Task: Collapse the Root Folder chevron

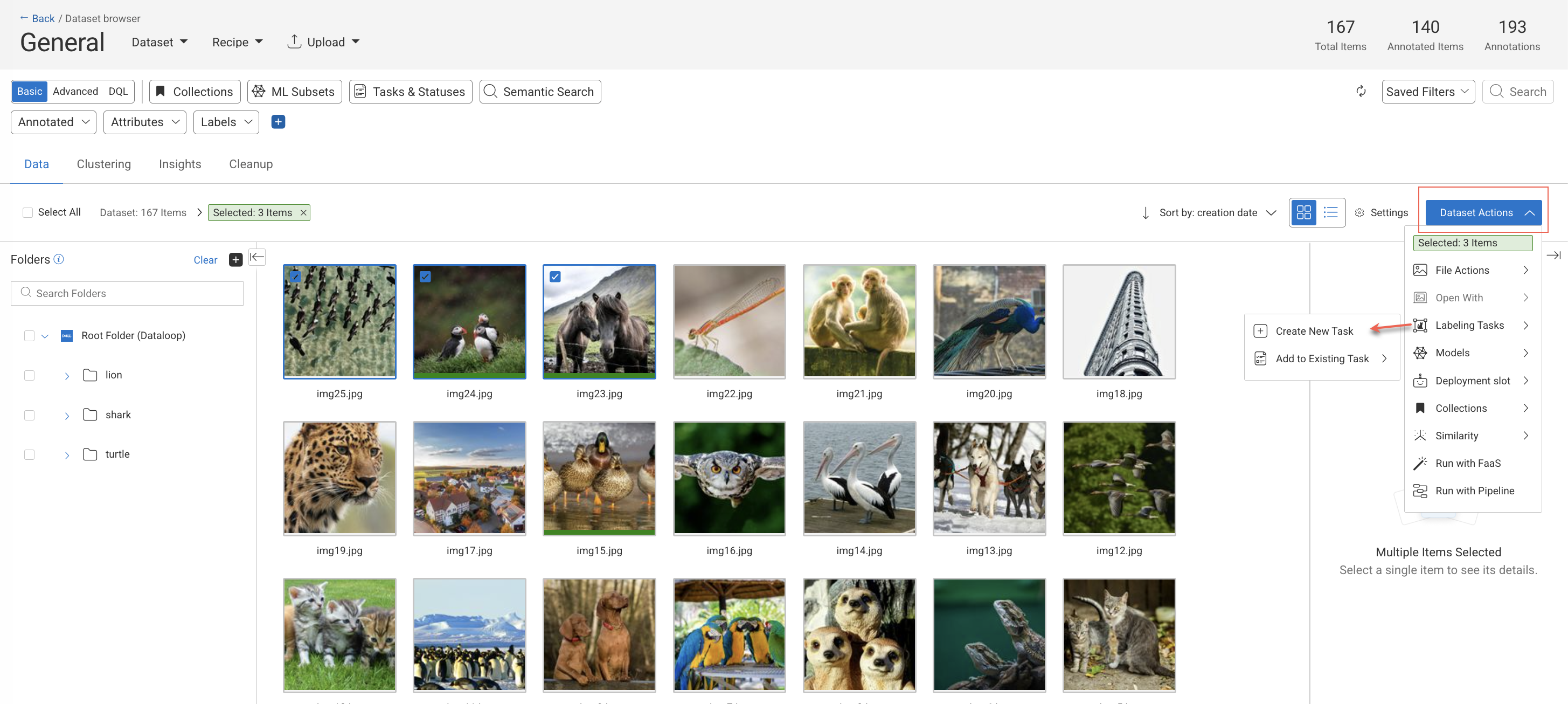Action: click(x=44, y=335)
